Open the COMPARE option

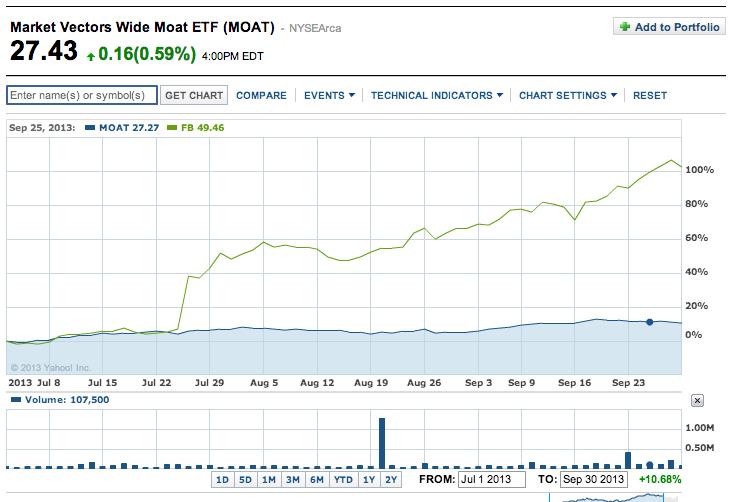[261, 96]
